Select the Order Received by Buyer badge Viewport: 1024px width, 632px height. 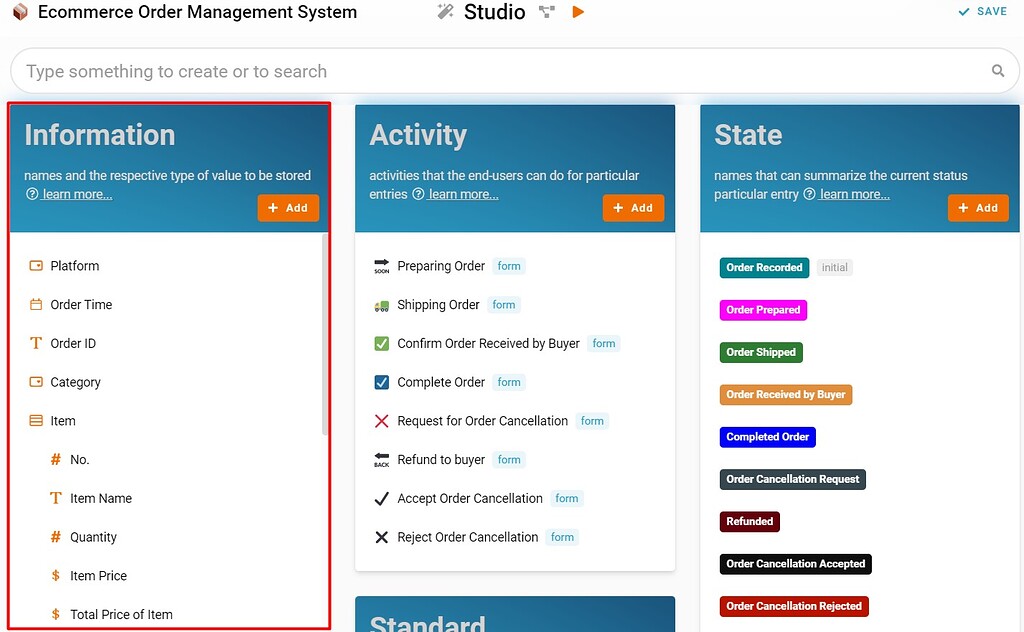(x=786, y=394)
